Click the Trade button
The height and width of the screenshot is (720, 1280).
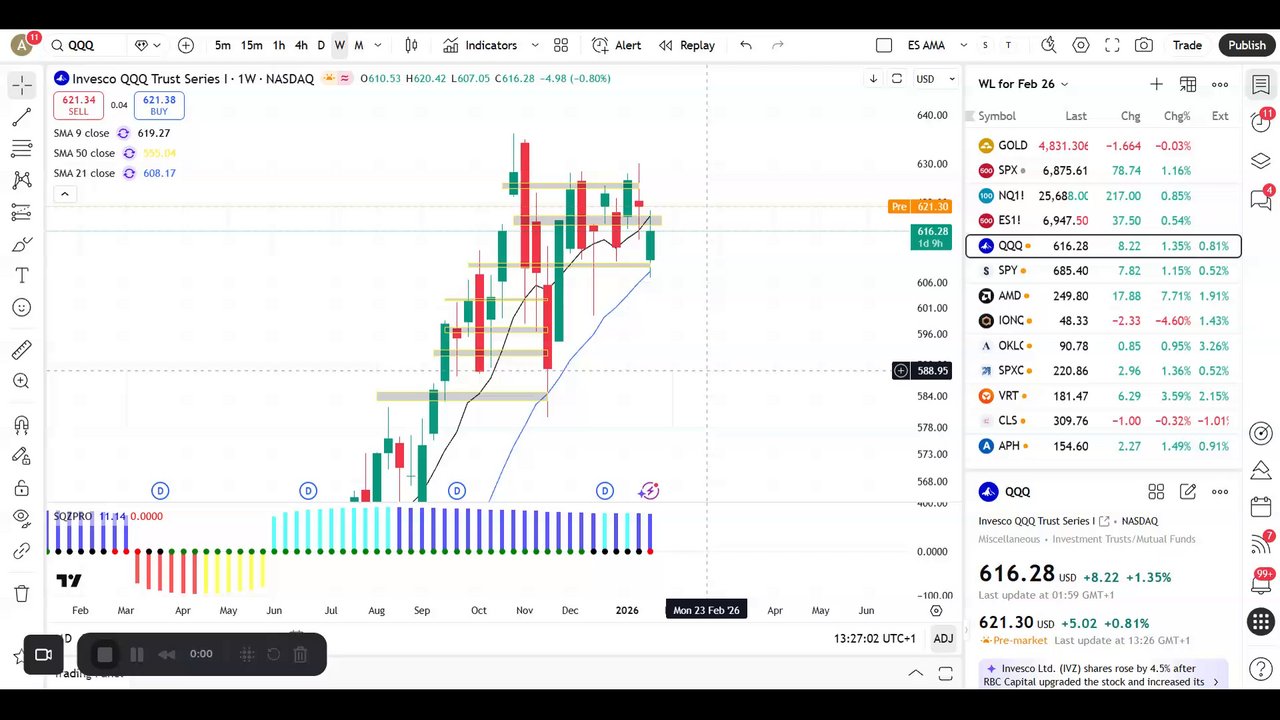[x=1187, y=45]
